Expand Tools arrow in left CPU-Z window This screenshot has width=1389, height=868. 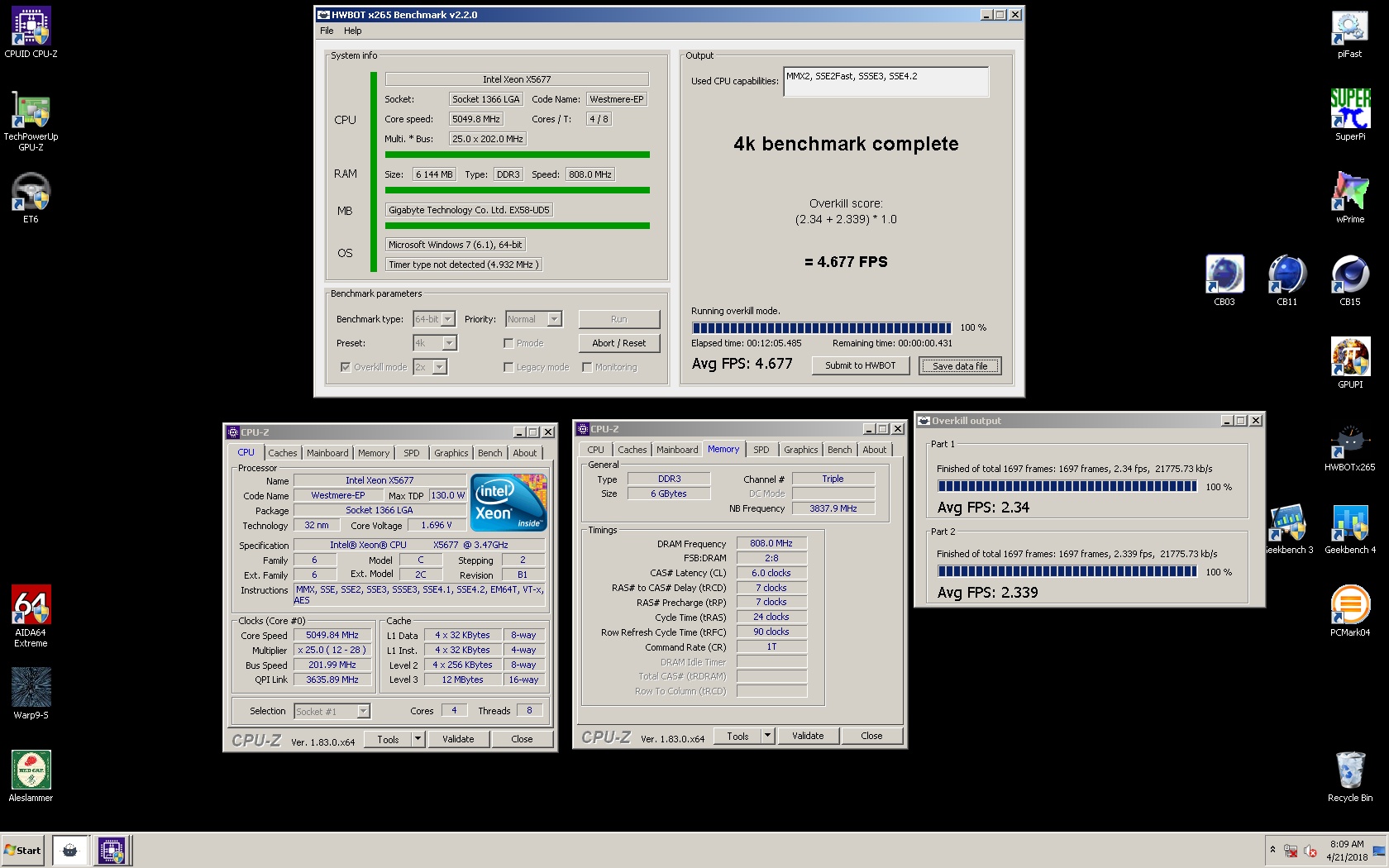pyautogui.click(x=418, y=739)
